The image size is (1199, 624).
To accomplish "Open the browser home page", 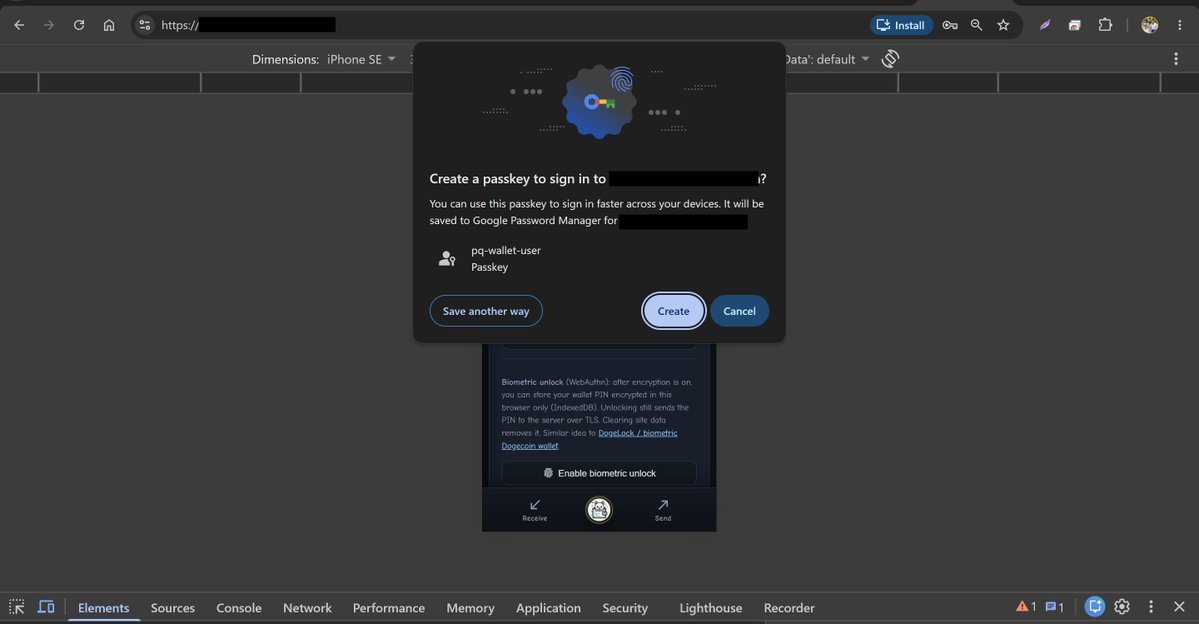I will tap(109, 25).
